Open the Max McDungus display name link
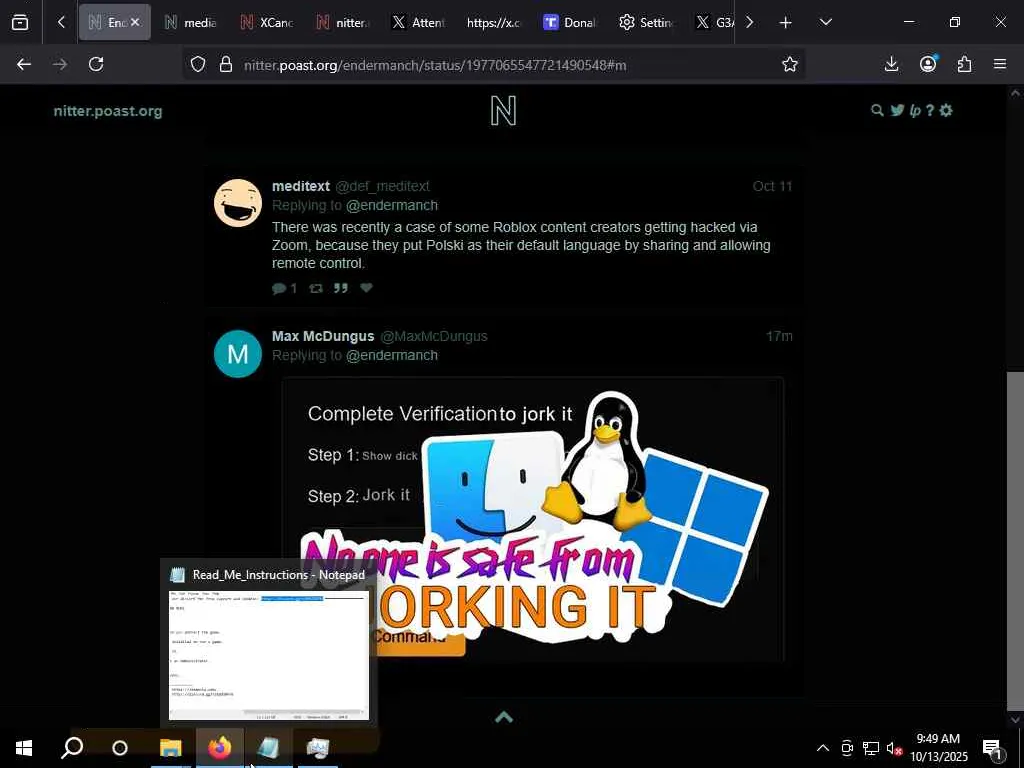This screenshot has height=768, width=1024. coord(323,336)
